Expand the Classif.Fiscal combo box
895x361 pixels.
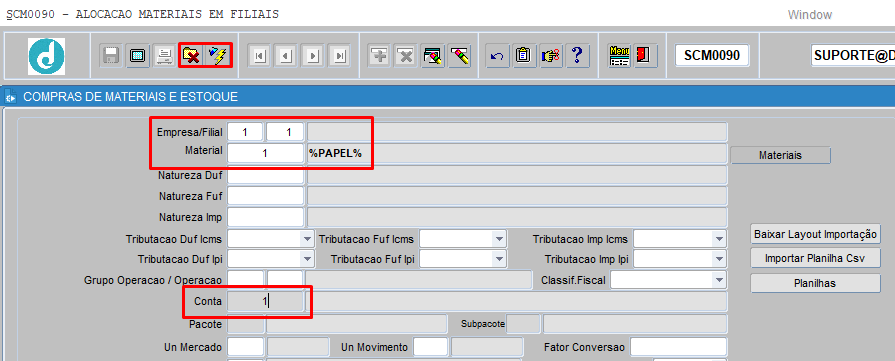pyautogui.click(x=718, y=280)
